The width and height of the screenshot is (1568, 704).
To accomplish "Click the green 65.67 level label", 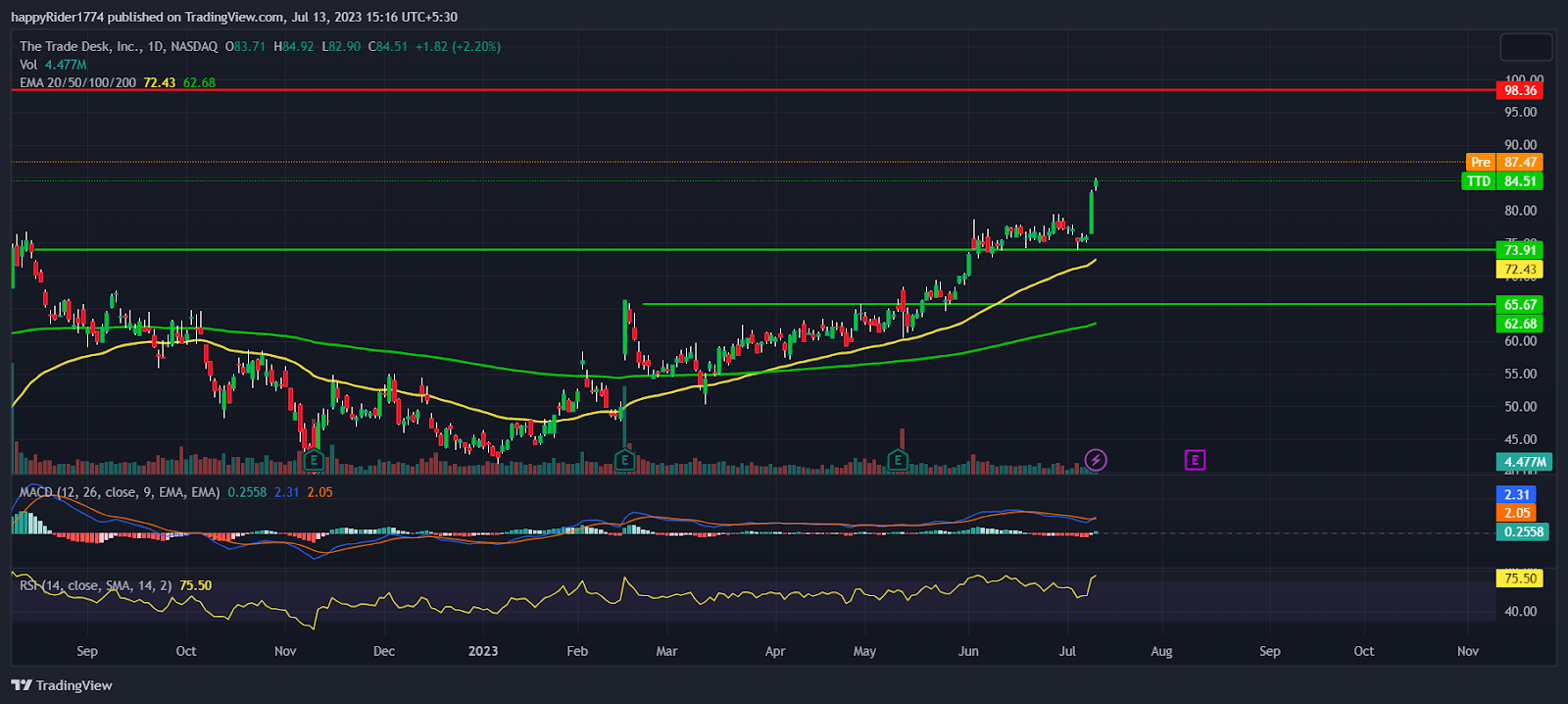I will 1520,305.
